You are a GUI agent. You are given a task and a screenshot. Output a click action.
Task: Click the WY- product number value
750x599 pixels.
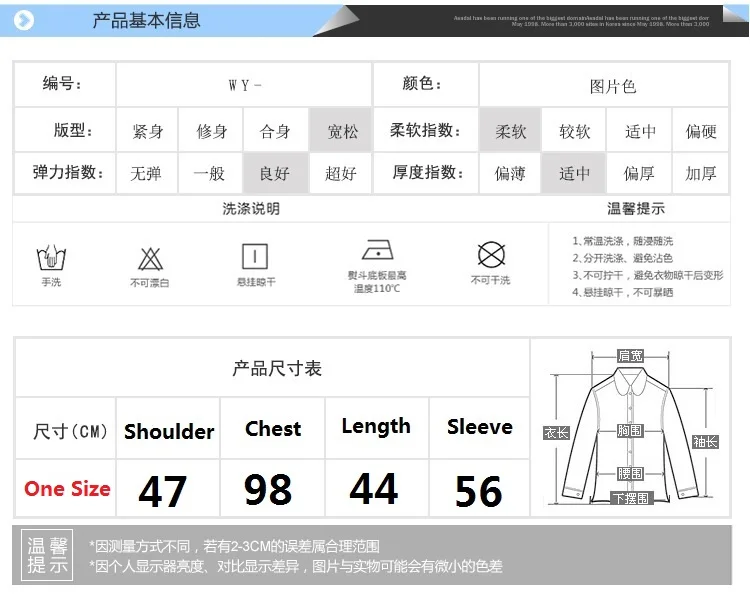tap(245, 86)
